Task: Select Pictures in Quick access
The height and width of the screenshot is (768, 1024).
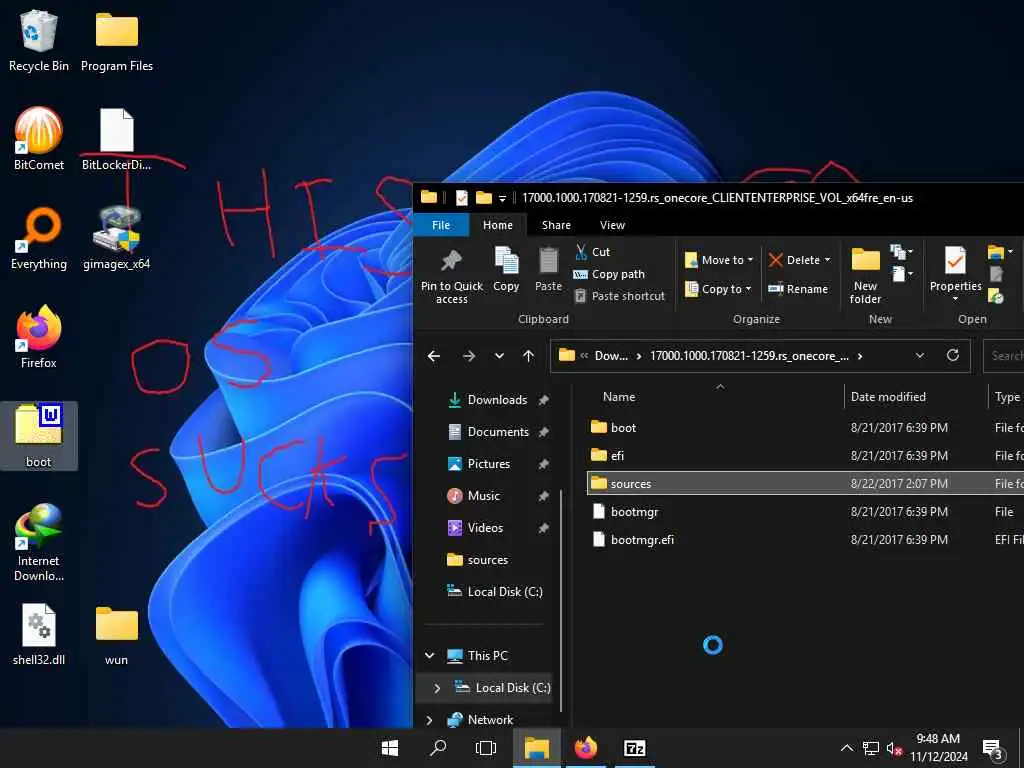Action: click(x=488, y=464)
